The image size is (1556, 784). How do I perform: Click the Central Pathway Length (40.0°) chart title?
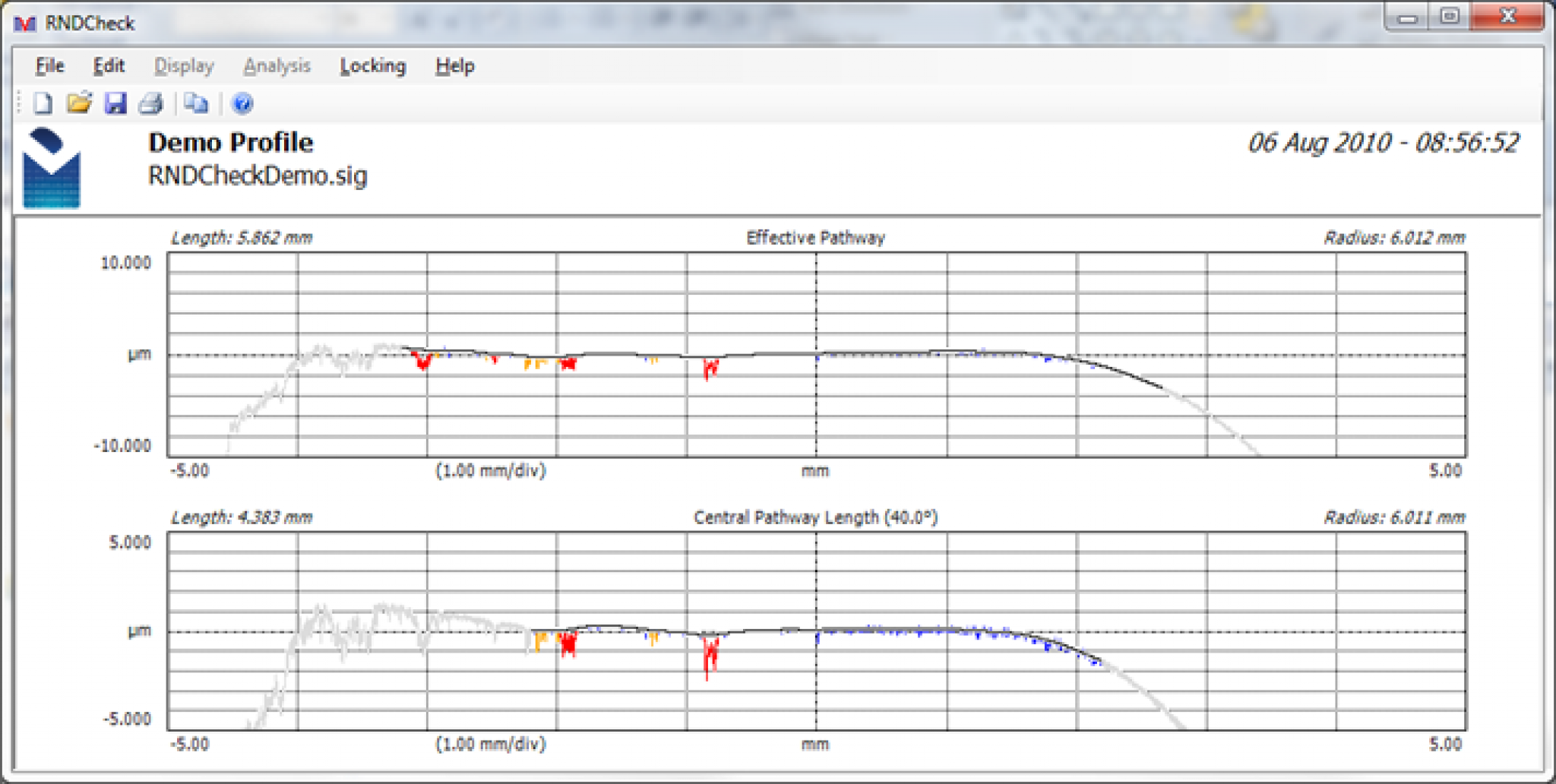coord(815,517)
